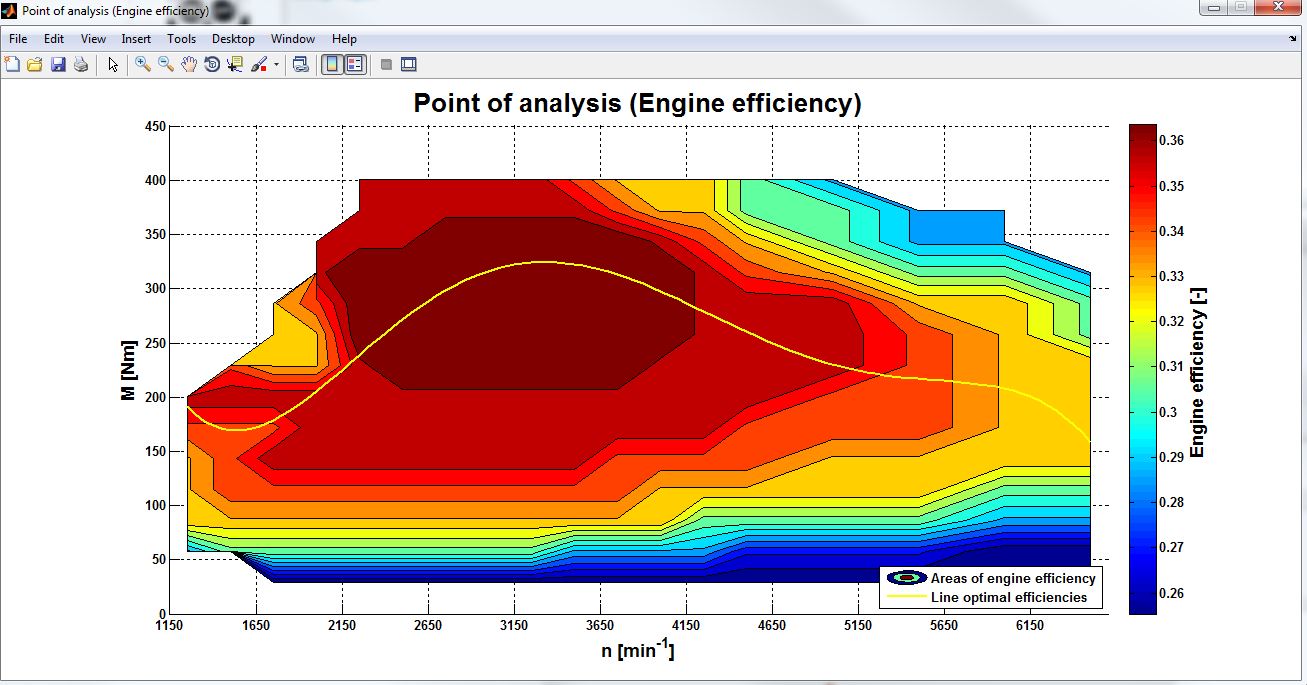Click the dock figure arrow in menu bar
This screenshot has width=1307, height=685.
click(1292, 39)
